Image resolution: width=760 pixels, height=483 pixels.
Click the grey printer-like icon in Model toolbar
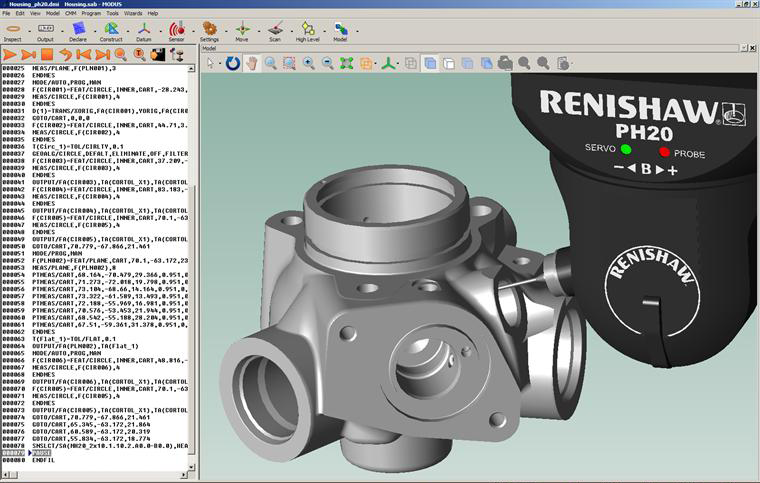pyautogui.click(x=505, y=63)
